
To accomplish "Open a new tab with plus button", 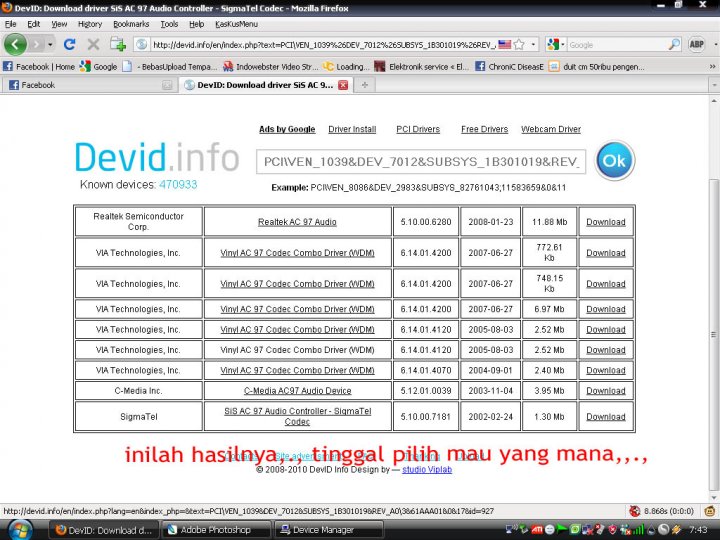I will pos(365,85).
